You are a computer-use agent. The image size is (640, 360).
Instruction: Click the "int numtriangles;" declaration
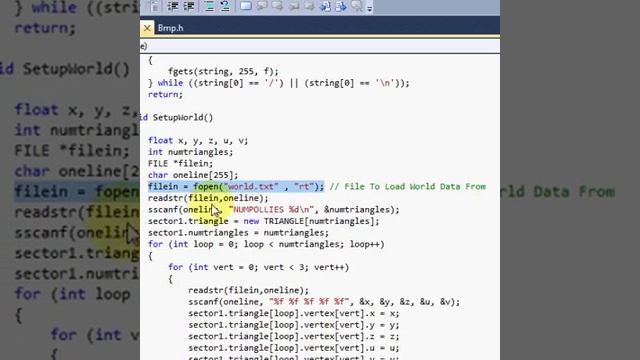tap(190, 152)
